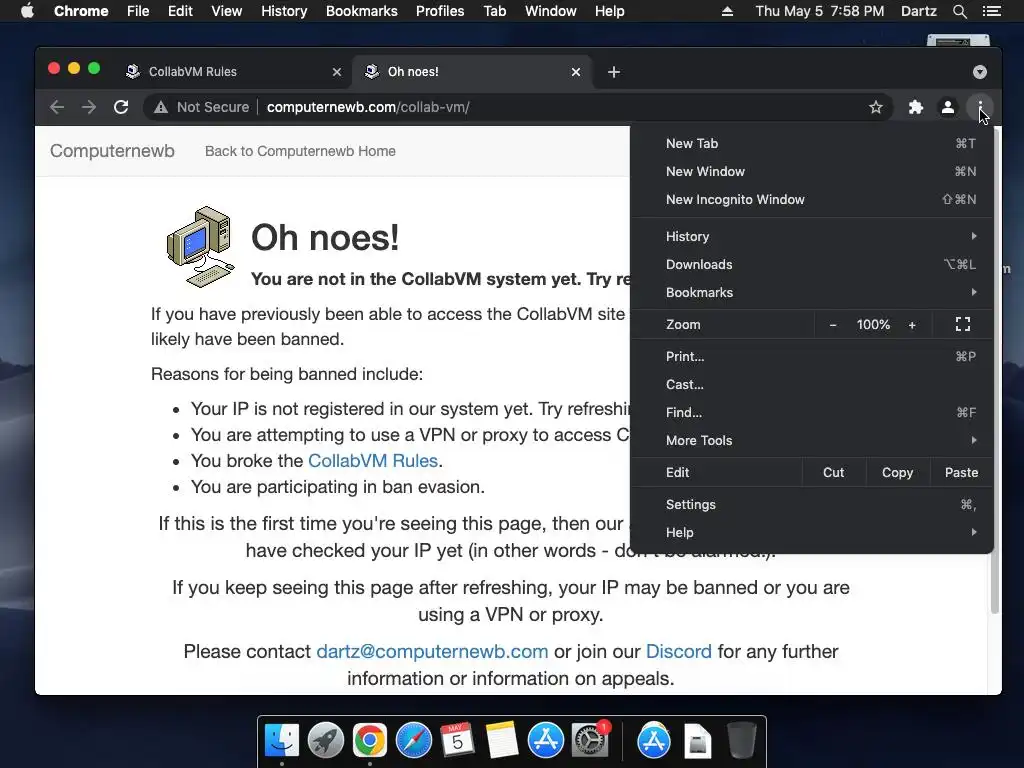The image size is (1024, 768).
Task: Select Print... from the menu
Action: pos(812,357)
